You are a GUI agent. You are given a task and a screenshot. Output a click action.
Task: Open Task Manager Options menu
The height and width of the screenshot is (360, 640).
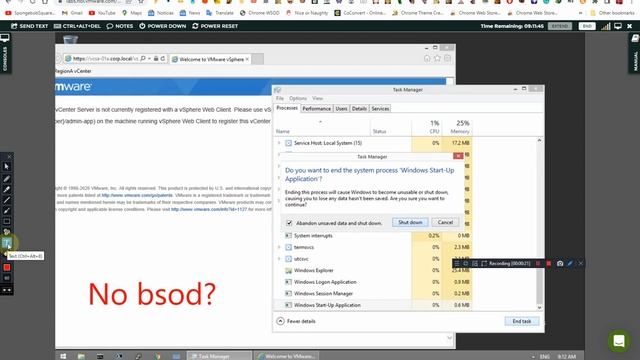[x=298, y=98]
